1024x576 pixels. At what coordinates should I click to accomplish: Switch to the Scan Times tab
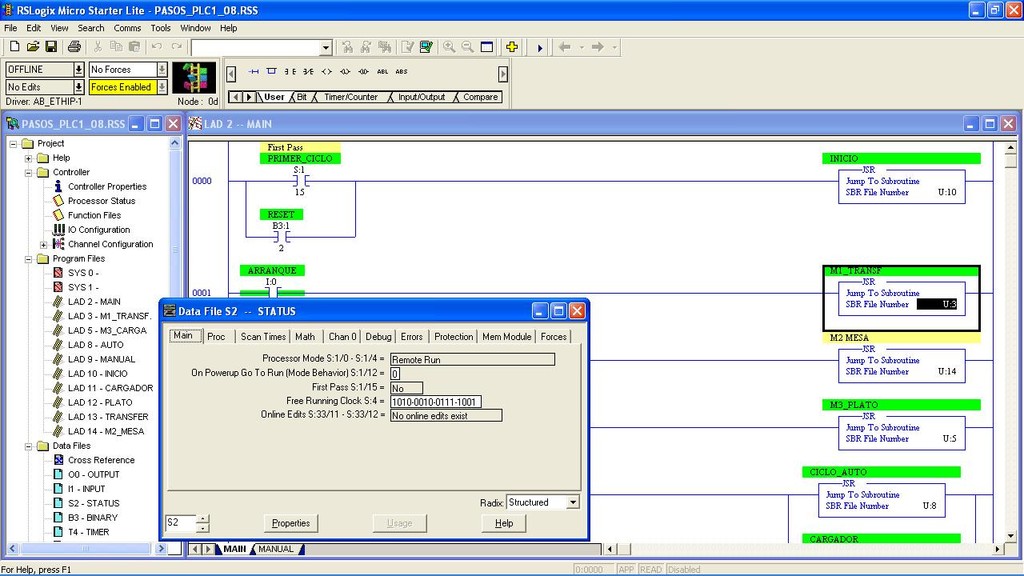(263, 337)
